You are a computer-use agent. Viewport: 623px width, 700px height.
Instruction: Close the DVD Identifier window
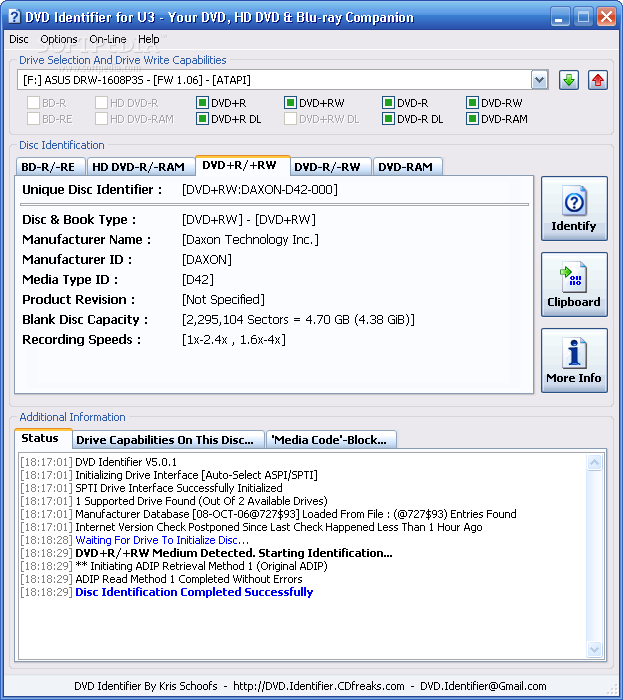[606, 17]
